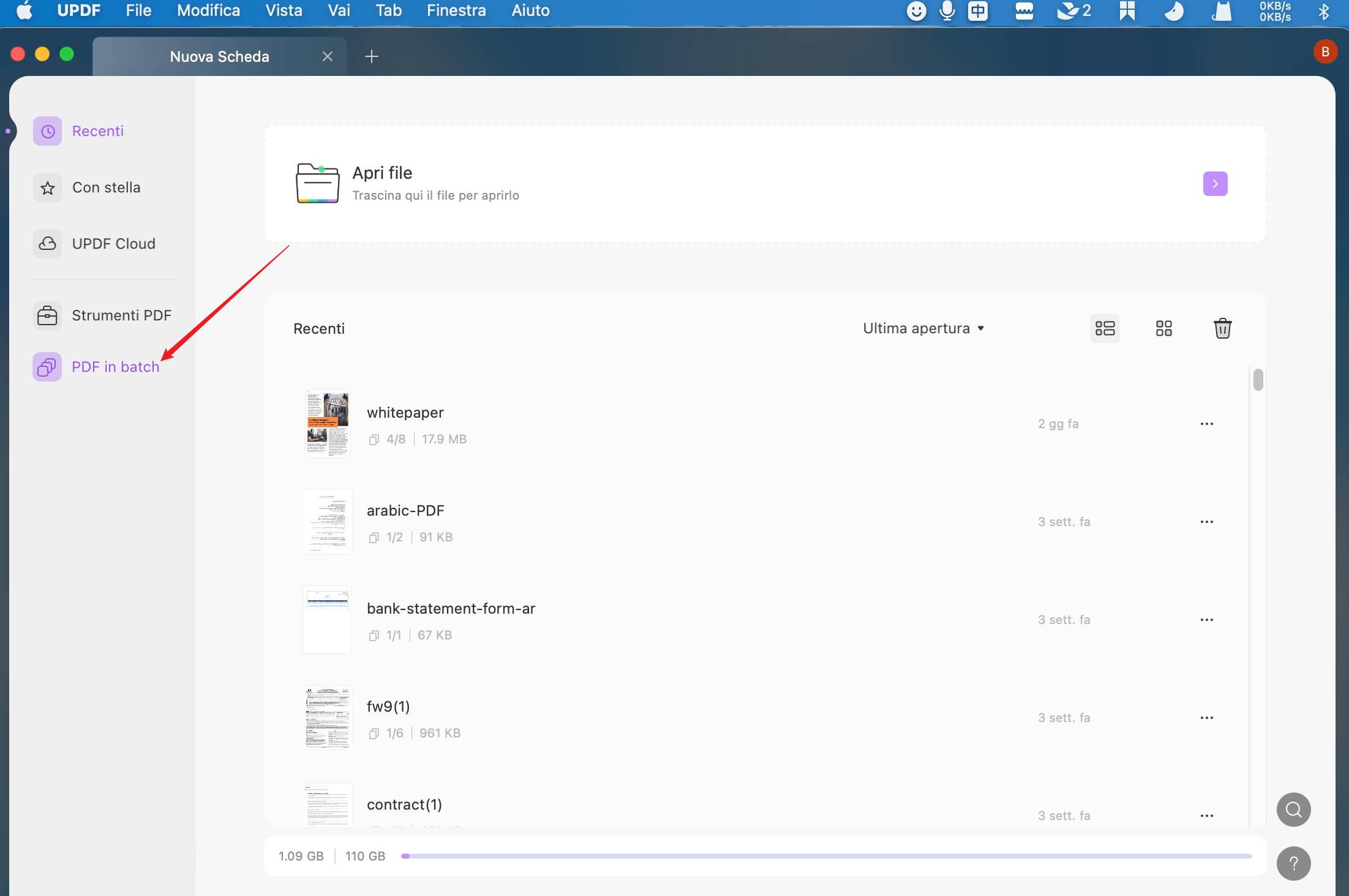Click the 2 gg fa date for whitepaper
Viewport: 1349px width, 896px height.
coord(1058,424)
